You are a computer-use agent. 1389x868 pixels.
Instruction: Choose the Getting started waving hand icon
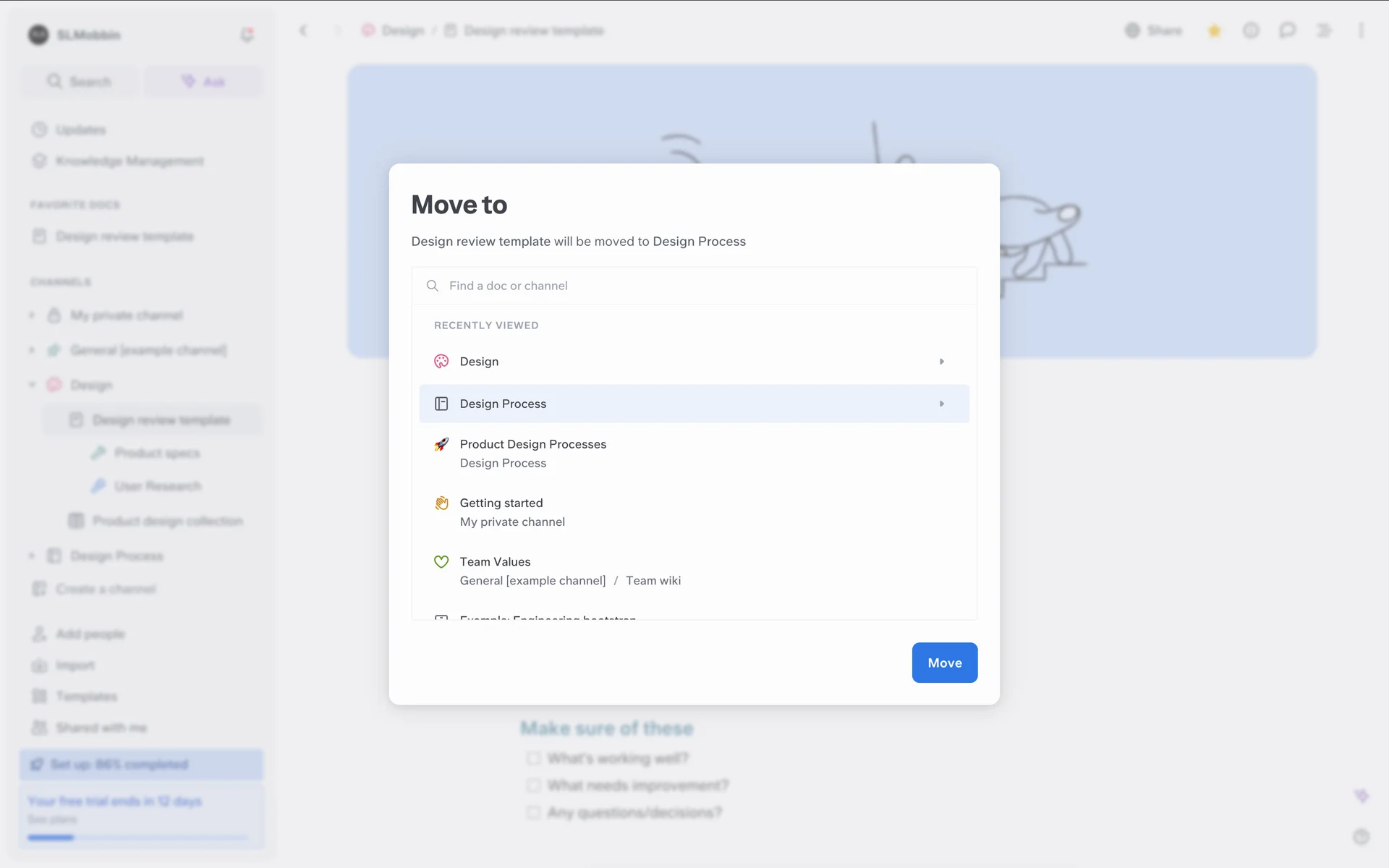tap(441, 503)
